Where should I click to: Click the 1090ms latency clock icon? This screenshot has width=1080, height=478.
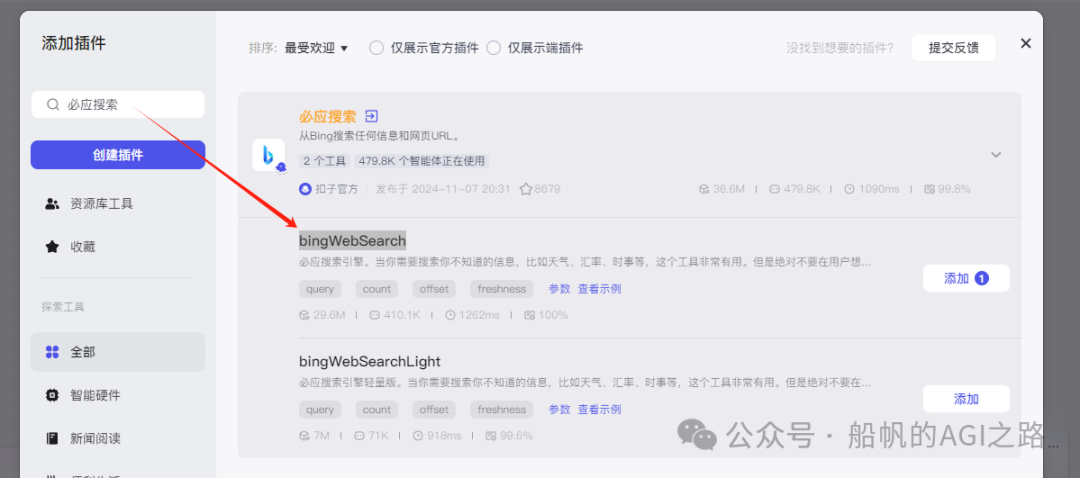tap(850, 189)
